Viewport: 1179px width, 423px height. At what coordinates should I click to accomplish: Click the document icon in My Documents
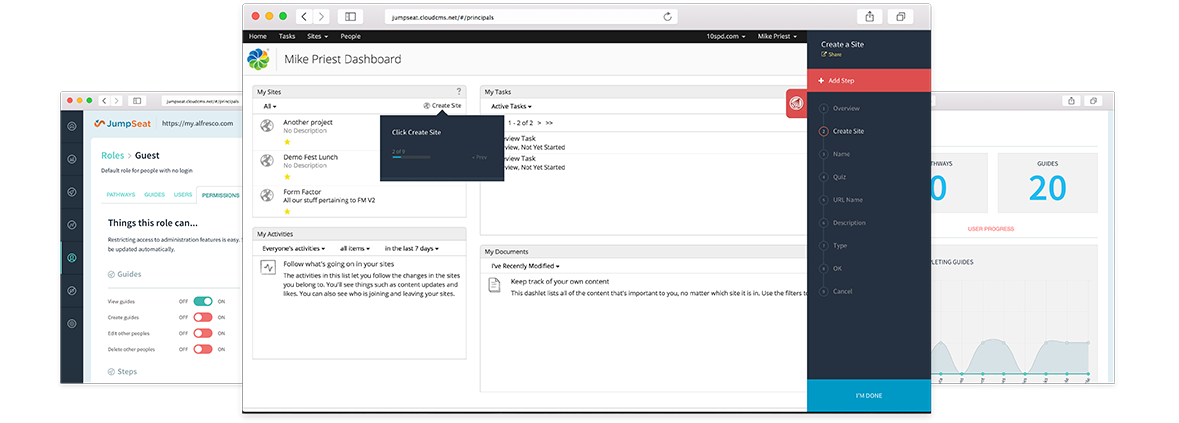coord(494,286)
